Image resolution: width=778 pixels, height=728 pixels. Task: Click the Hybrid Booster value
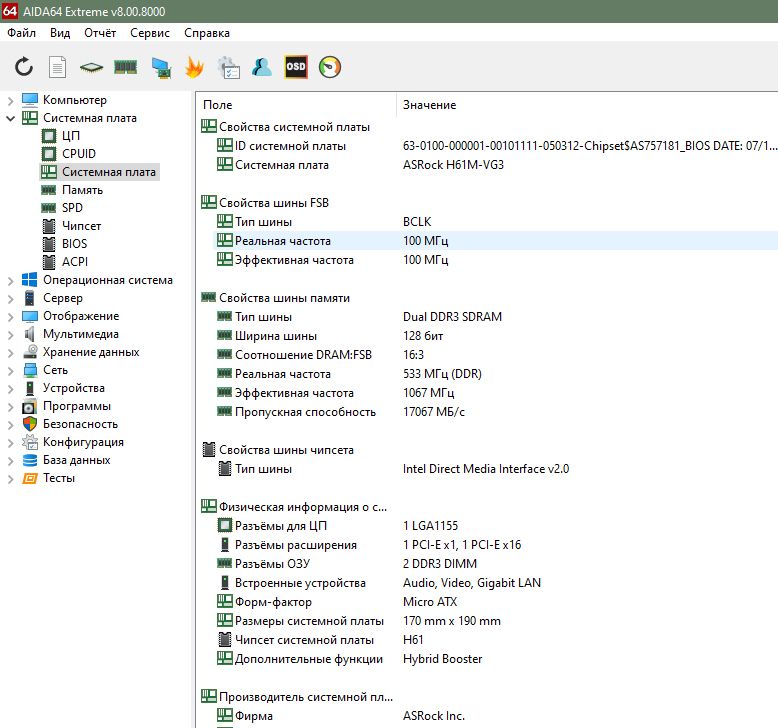(442, 659)
